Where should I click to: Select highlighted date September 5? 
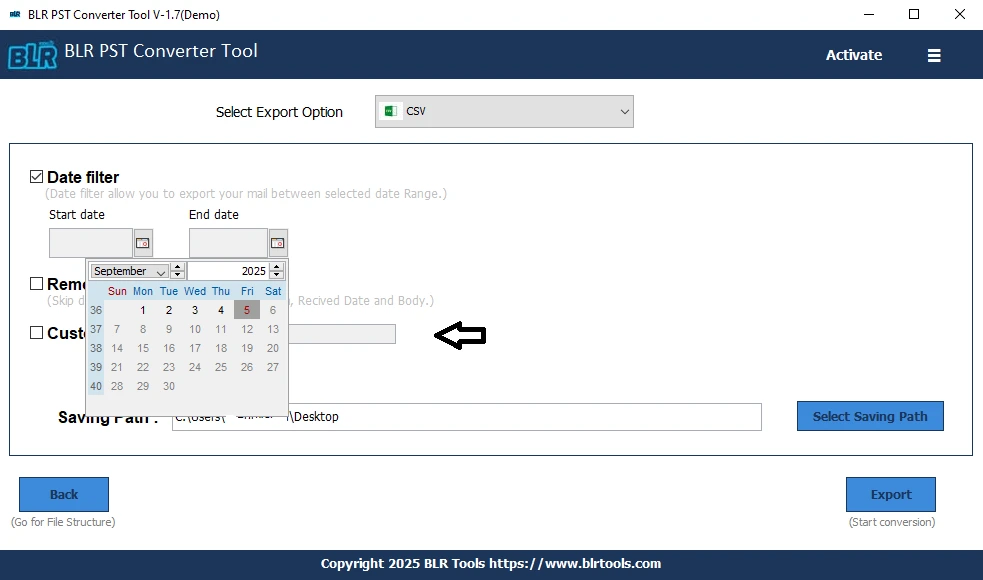tap(247, 310)
